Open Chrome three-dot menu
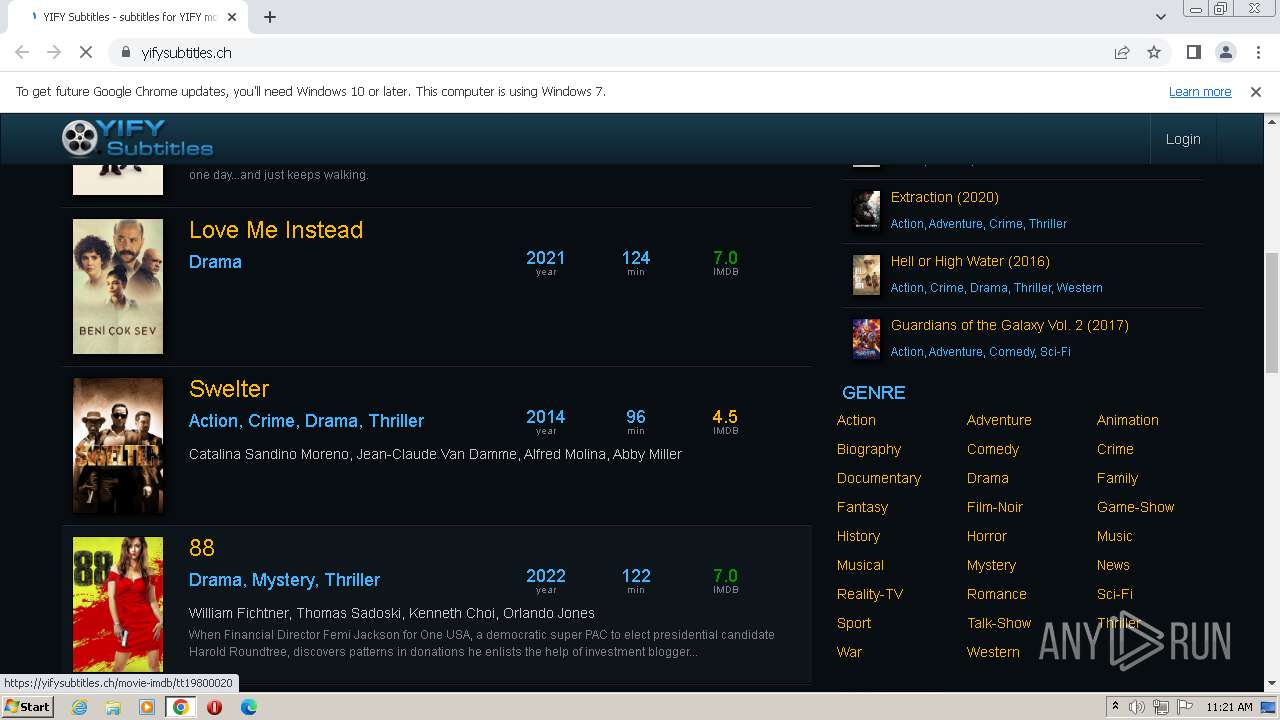This screenshot has width=1280, height=720. click(x=1257, y=52)
